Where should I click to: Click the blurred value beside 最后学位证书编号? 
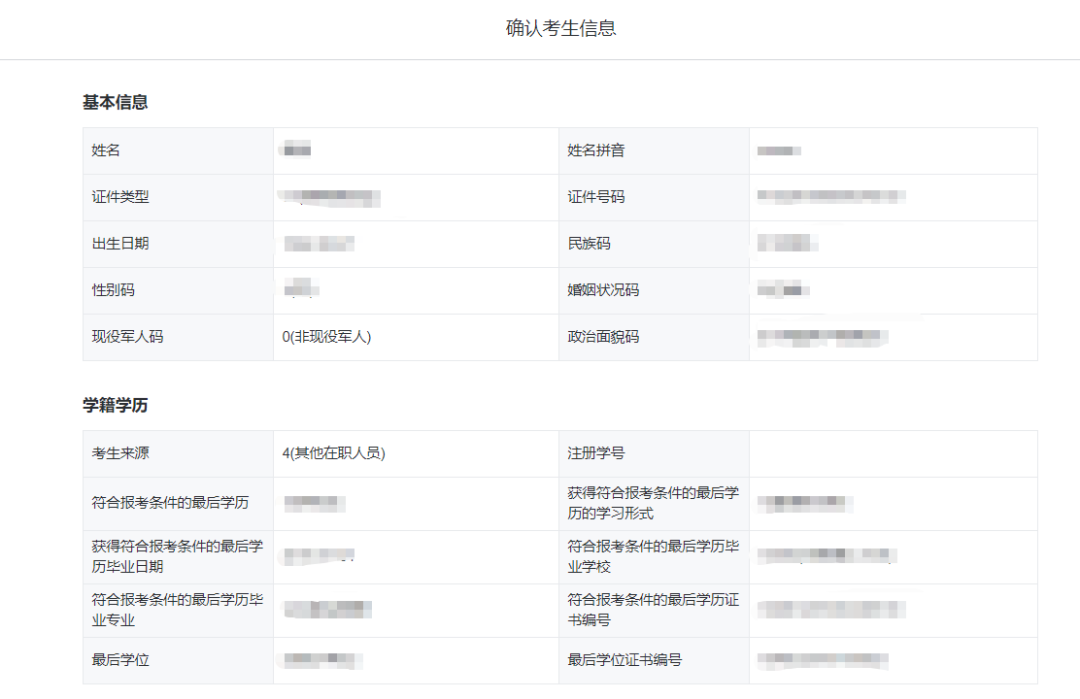[x=822, y=660]
